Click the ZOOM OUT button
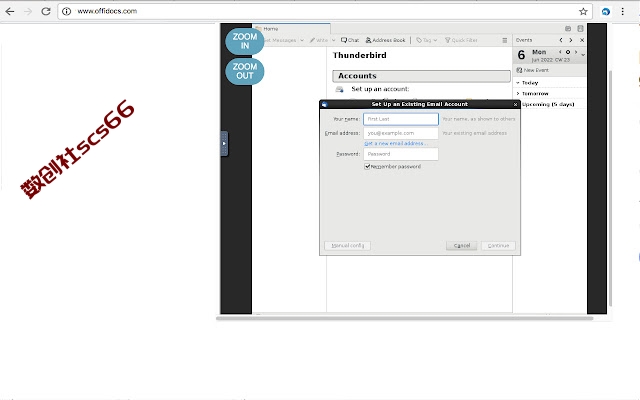The height and width of the screenshot is (400, 640). 244,71
